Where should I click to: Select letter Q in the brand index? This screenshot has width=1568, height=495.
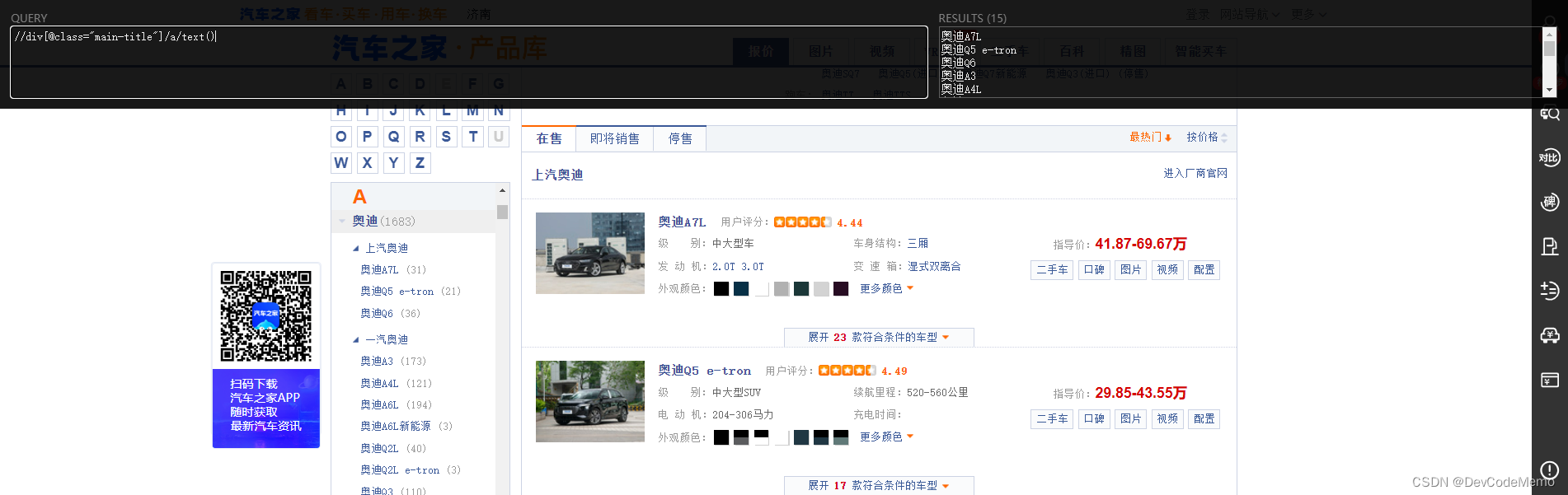[394, 137]
